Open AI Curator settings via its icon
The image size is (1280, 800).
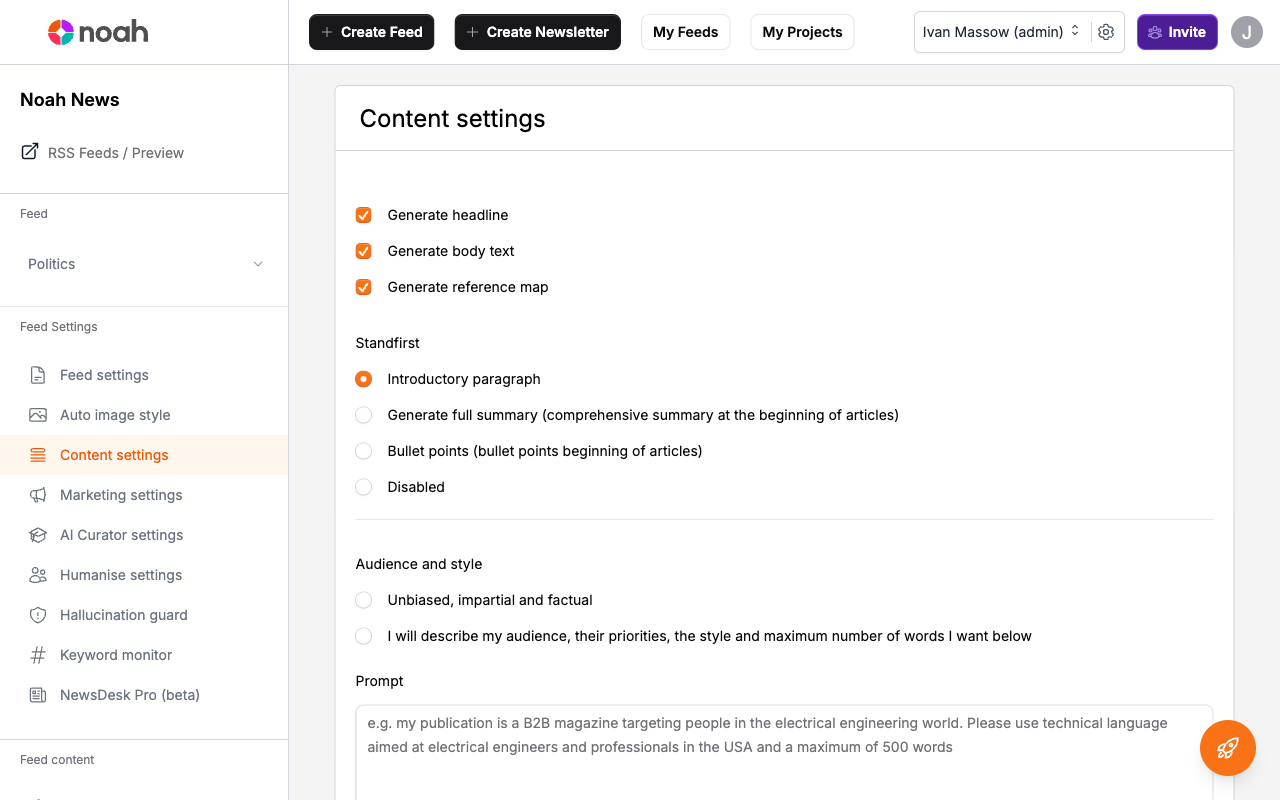[x=38, y=535]
